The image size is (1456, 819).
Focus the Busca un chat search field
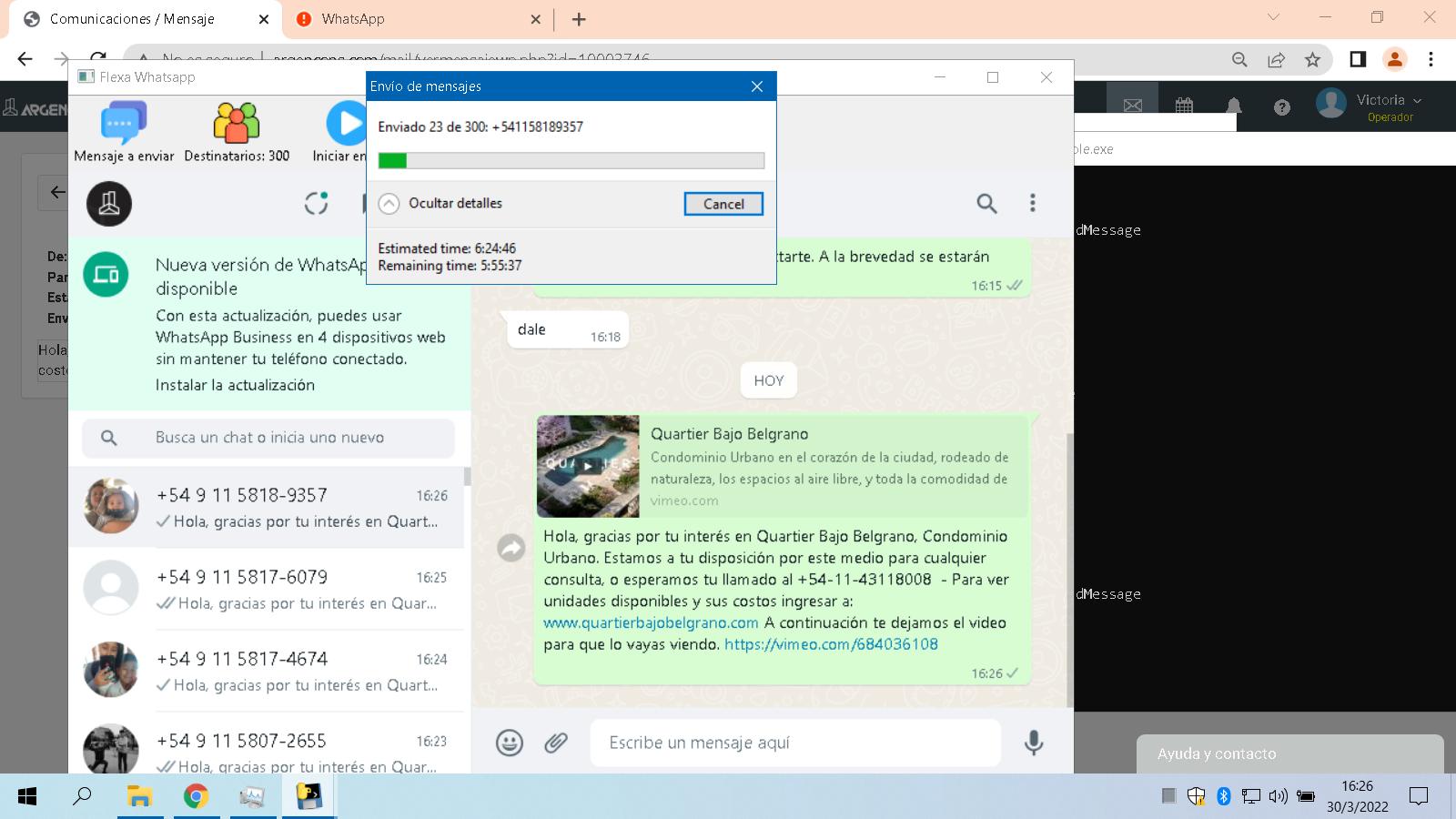(268, 438)
